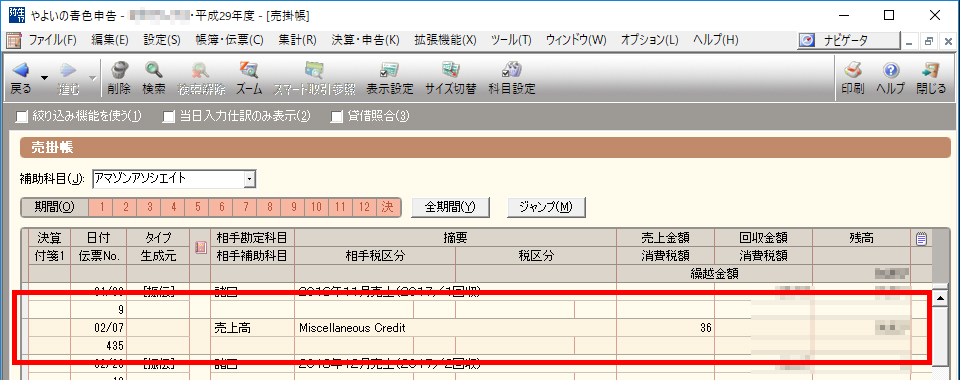The height and width of the screenshot is (380, 960).
Task: Select month 1 in period bar
Action: point(101,207)
